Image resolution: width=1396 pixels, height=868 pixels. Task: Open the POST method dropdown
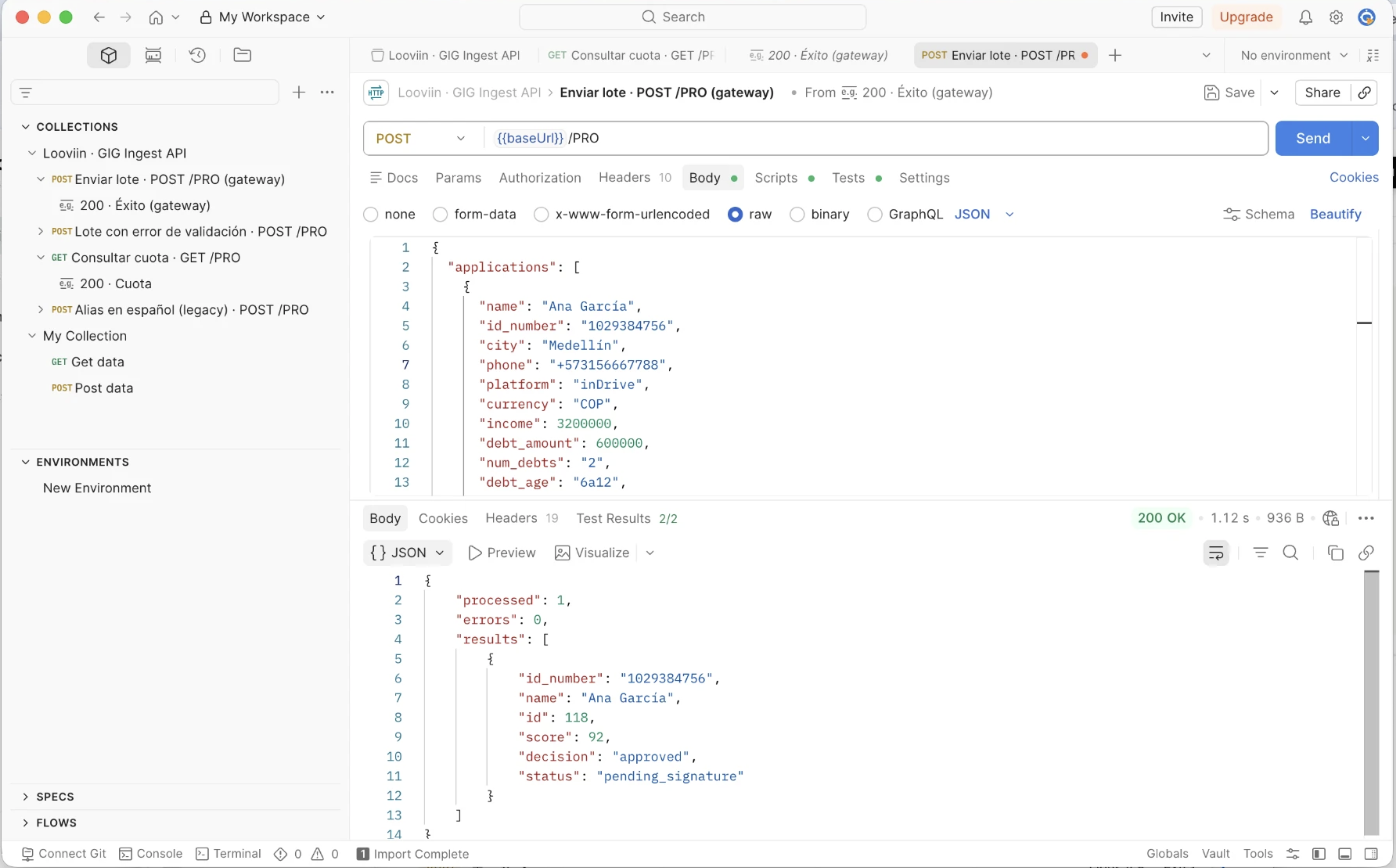point(421,138)
